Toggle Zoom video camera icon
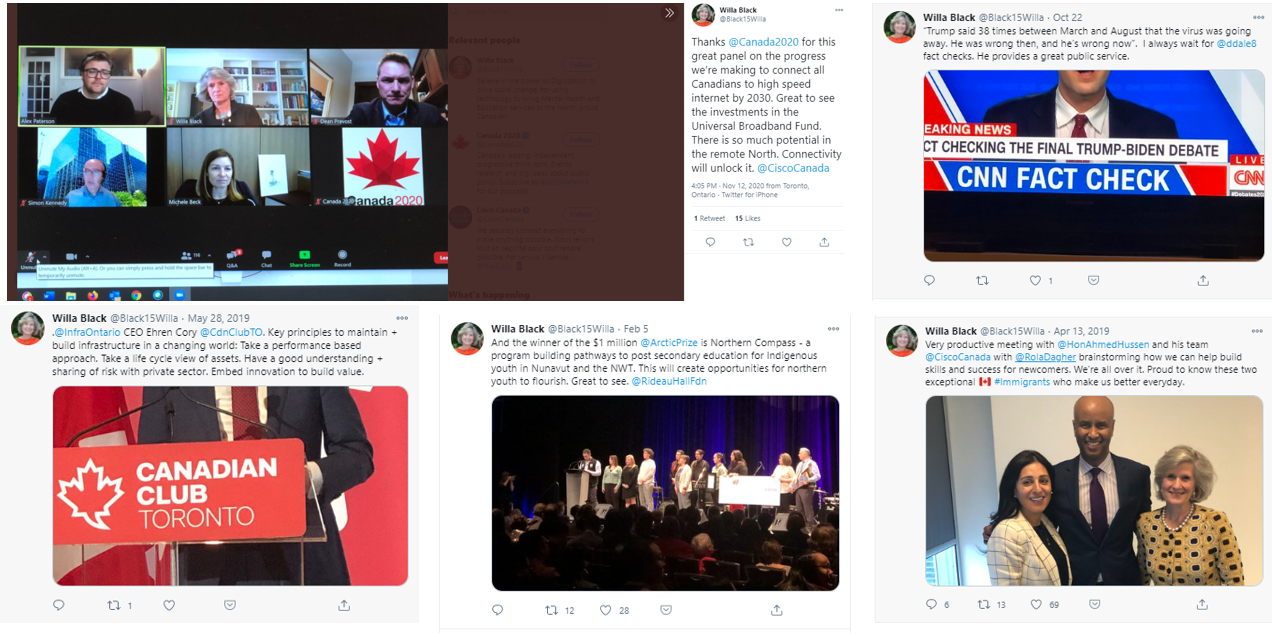The width and height of the screenshot is (1272, 637). (x=71, y=257)
